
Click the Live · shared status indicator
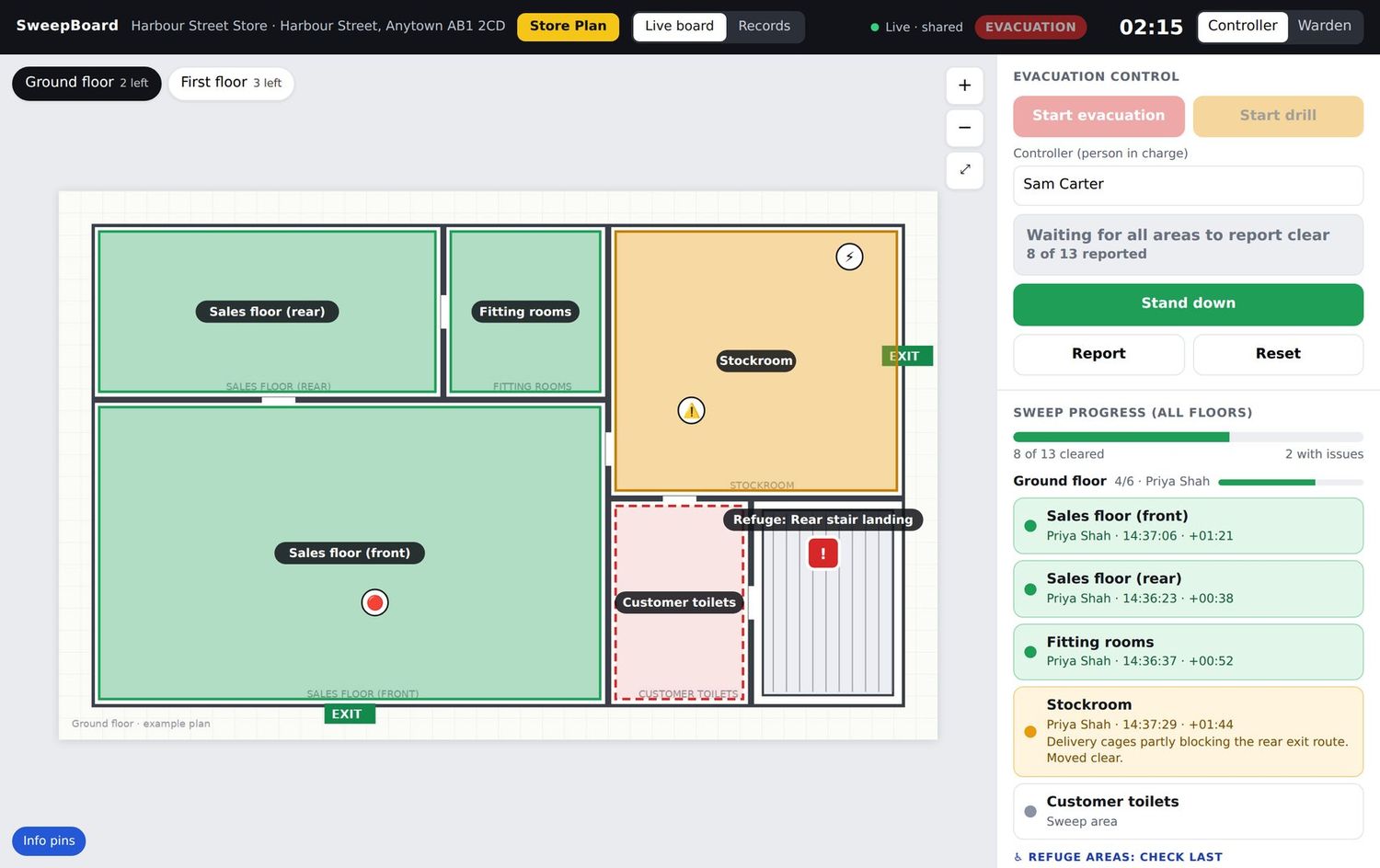[916, 27]
